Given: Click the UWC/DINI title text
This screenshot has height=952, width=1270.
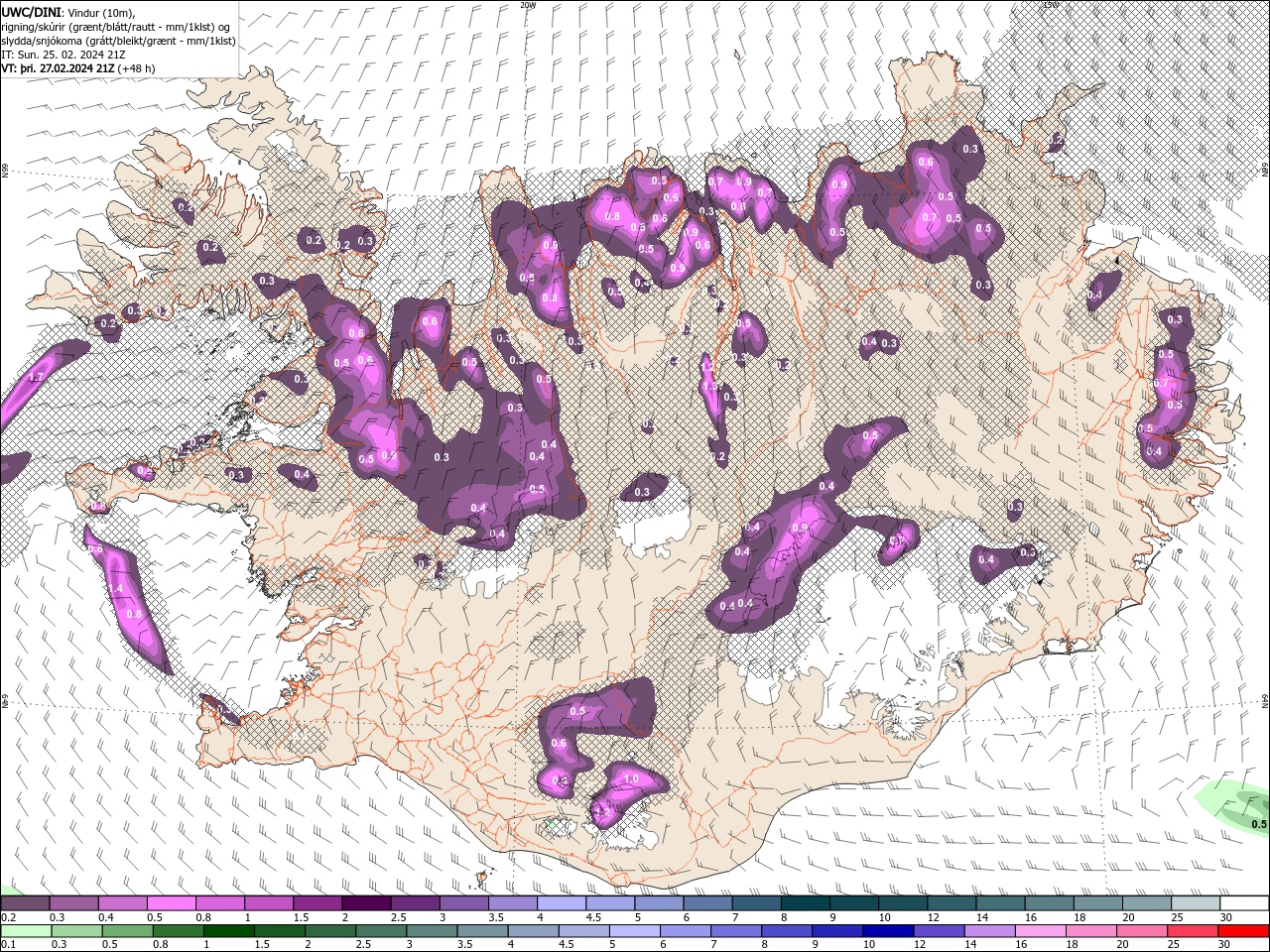Looking at the screenshot, I should click(x=32, y=12).
